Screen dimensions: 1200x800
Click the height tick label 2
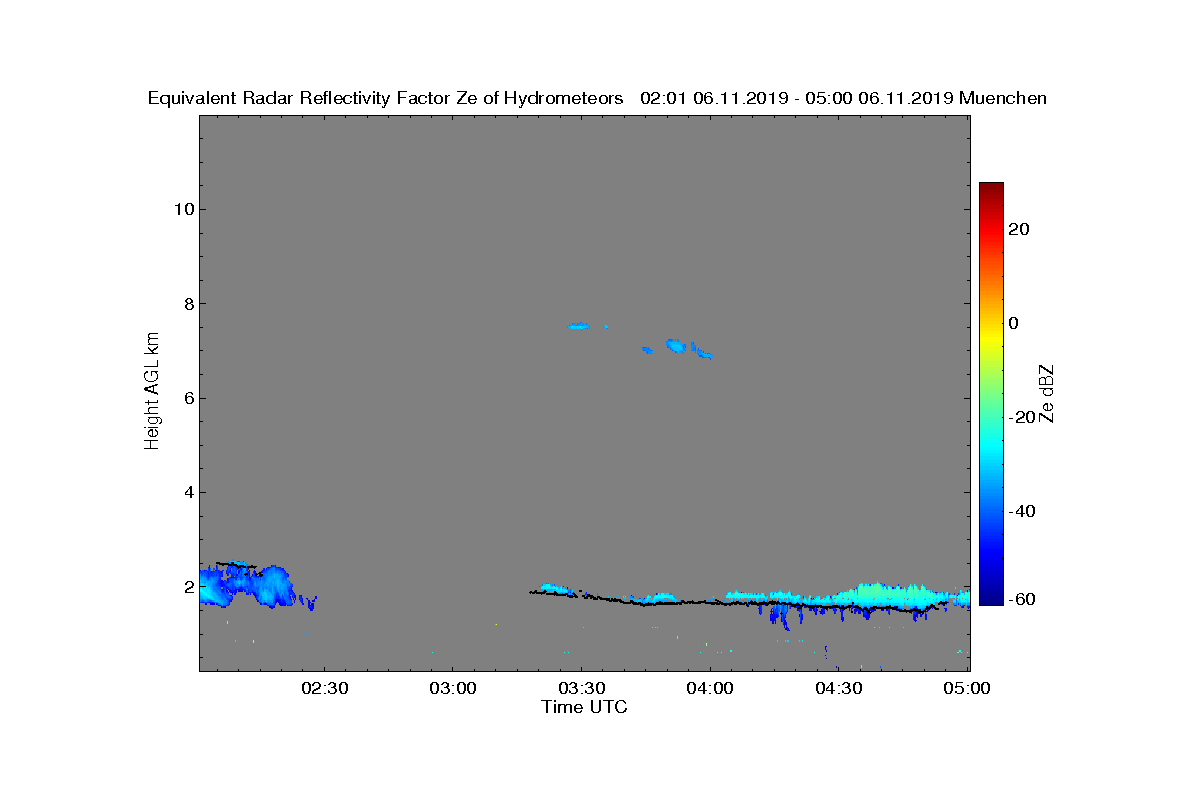(187, 586)
